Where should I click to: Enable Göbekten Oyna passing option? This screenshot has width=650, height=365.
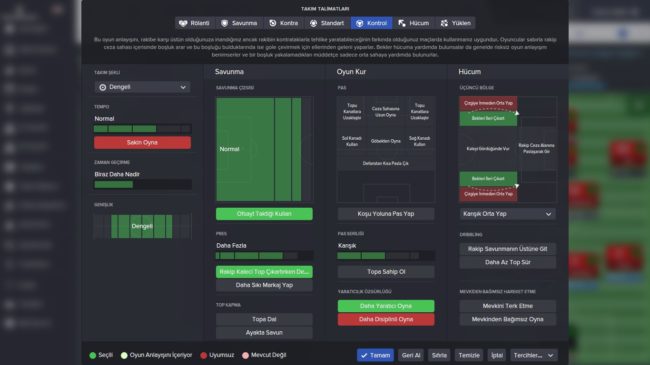386,141
